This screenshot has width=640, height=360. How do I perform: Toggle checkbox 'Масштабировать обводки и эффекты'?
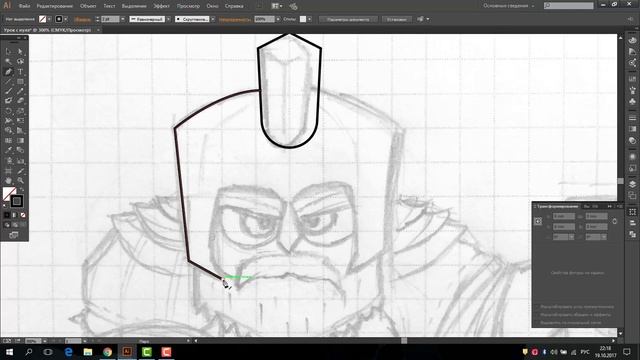(536, 315)
